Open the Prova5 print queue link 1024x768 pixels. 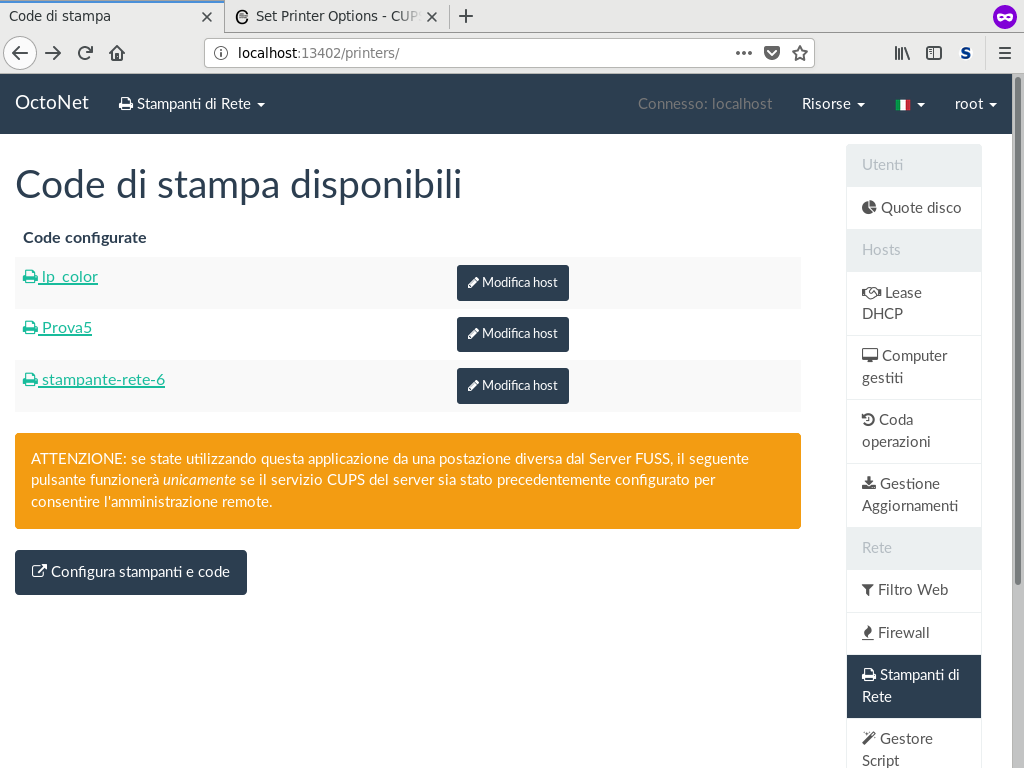(x=57, y=328)
